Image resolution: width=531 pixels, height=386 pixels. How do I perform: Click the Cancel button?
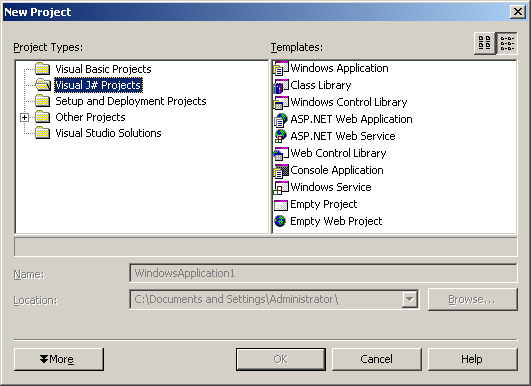click(x=377, y=359)
